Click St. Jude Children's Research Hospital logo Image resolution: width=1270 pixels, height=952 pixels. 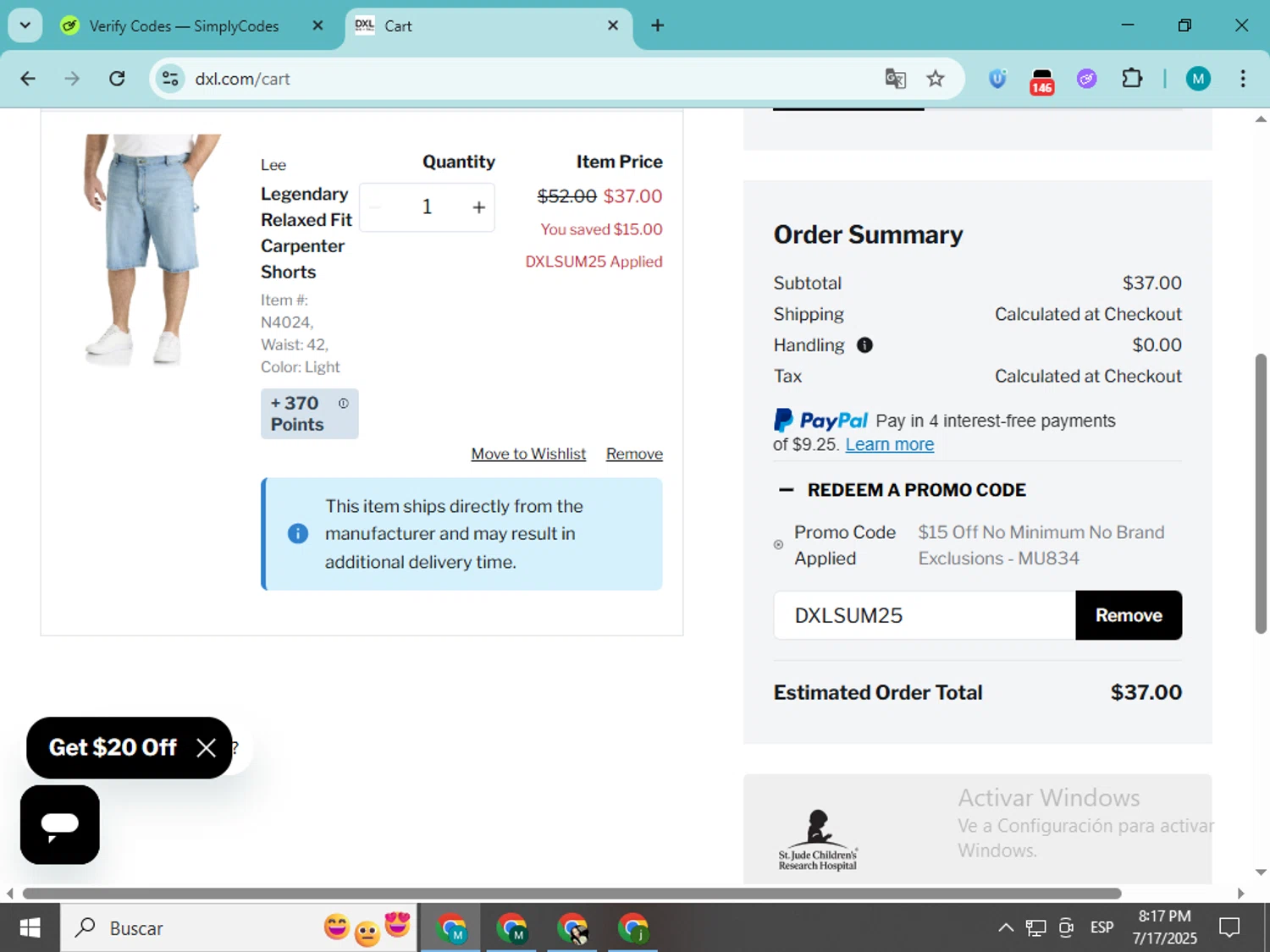(818, 840)
